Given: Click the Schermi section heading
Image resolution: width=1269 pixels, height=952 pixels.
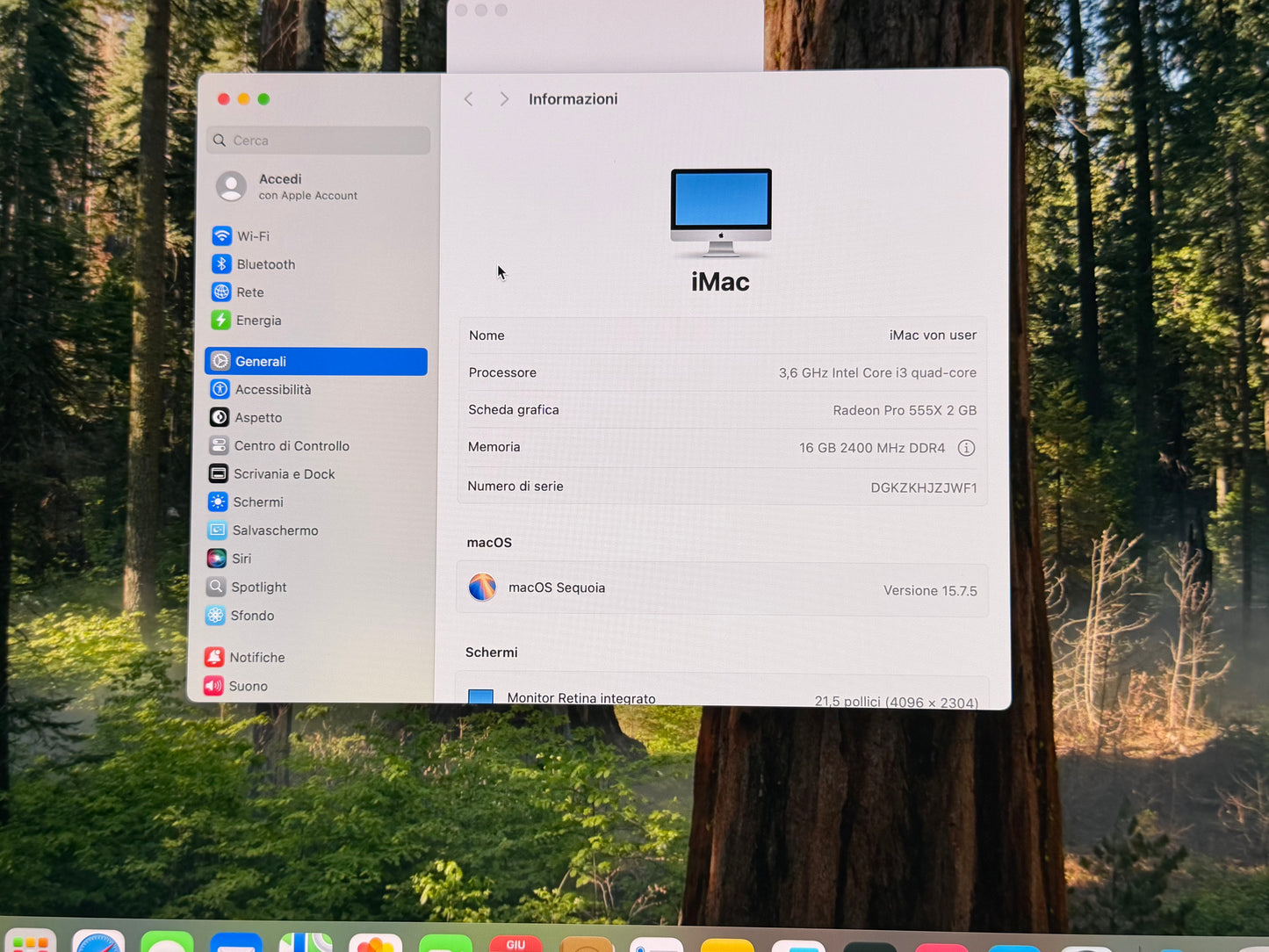Looking at the screenshot, I should [492, 653].
